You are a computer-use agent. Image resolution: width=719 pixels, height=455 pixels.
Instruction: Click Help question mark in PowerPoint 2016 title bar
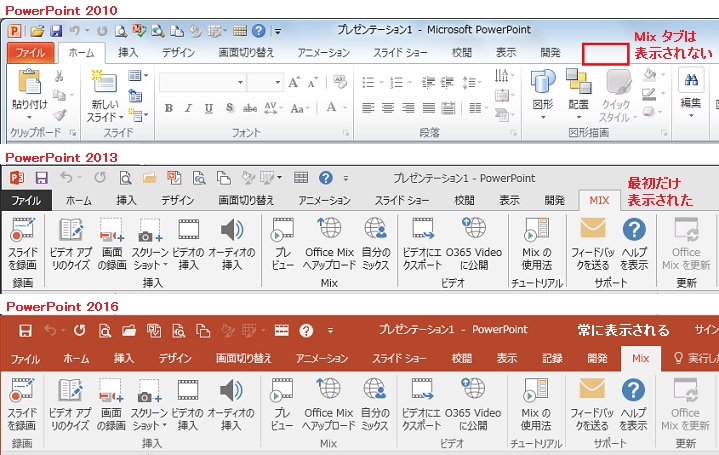click(x=306, y=330)
